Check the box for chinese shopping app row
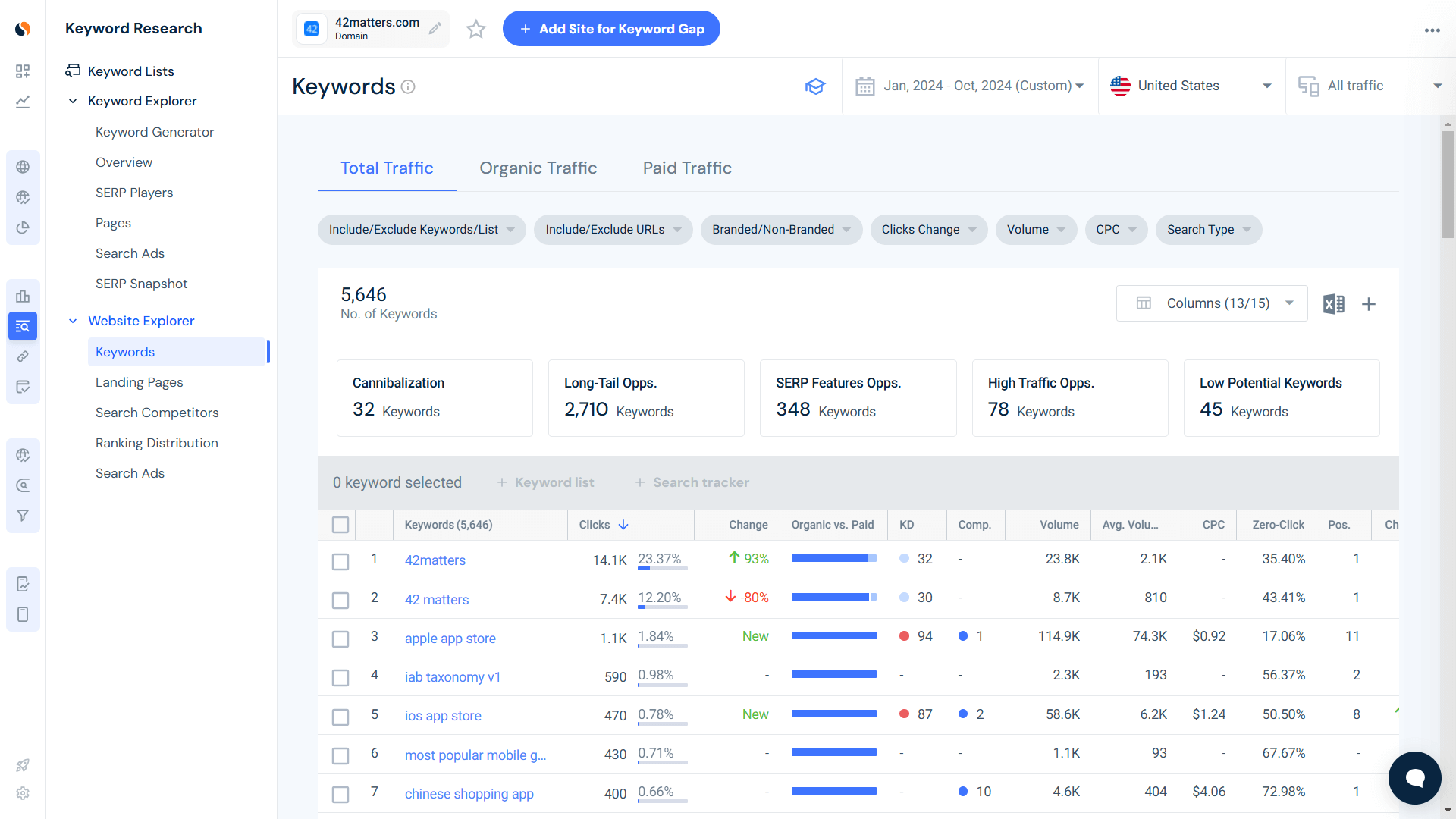 point(340,795)
